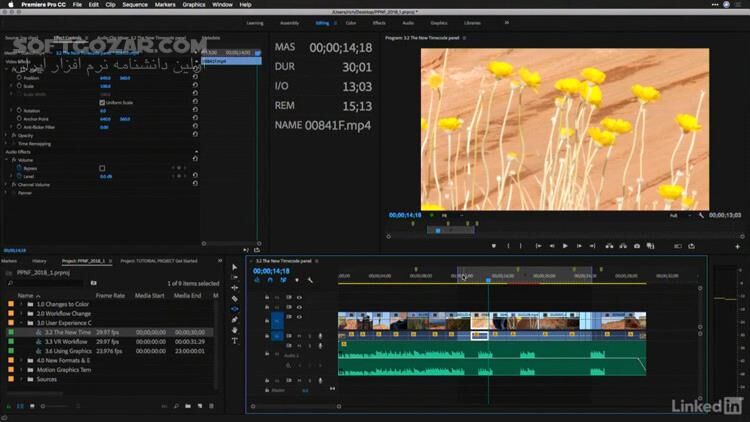Go to Out point in program monitor
Image resolution: width=750 pixels, height=422 pixels.
click(592, 246)
